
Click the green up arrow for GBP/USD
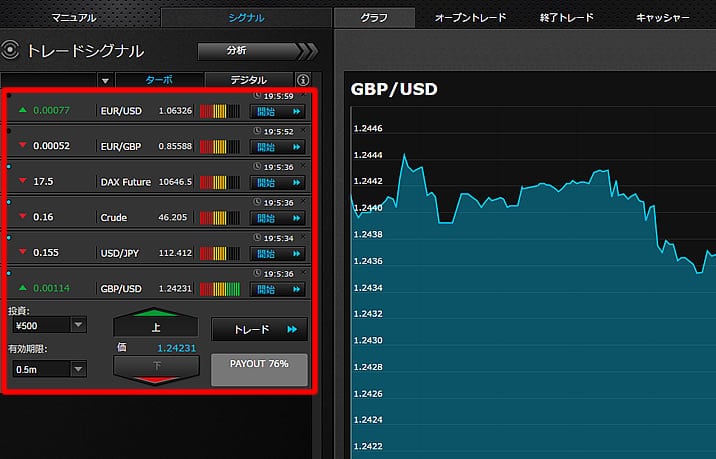click(22, 288)
